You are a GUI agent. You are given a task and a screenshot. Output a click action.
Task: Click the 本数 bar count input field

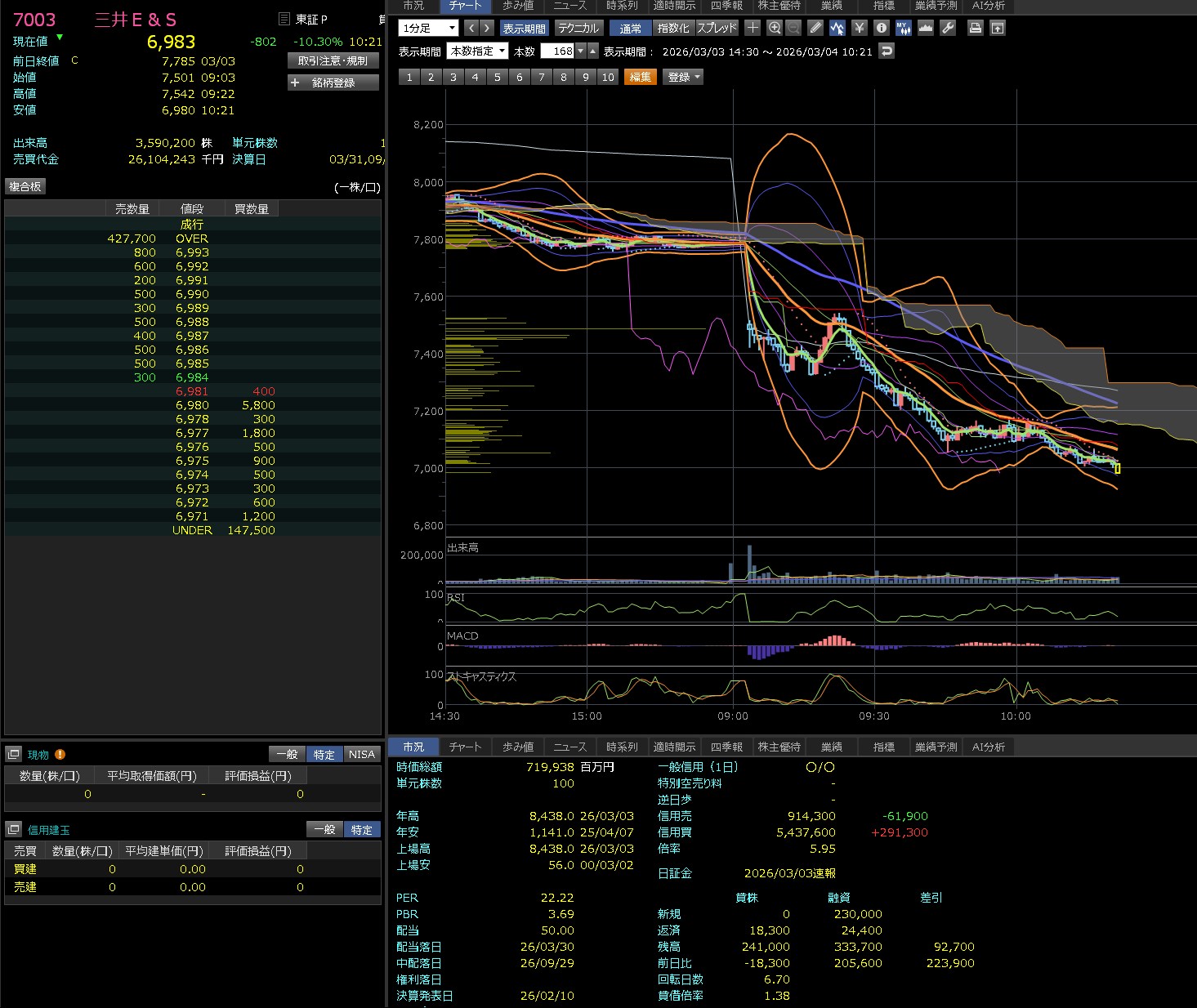coord(559,51)
